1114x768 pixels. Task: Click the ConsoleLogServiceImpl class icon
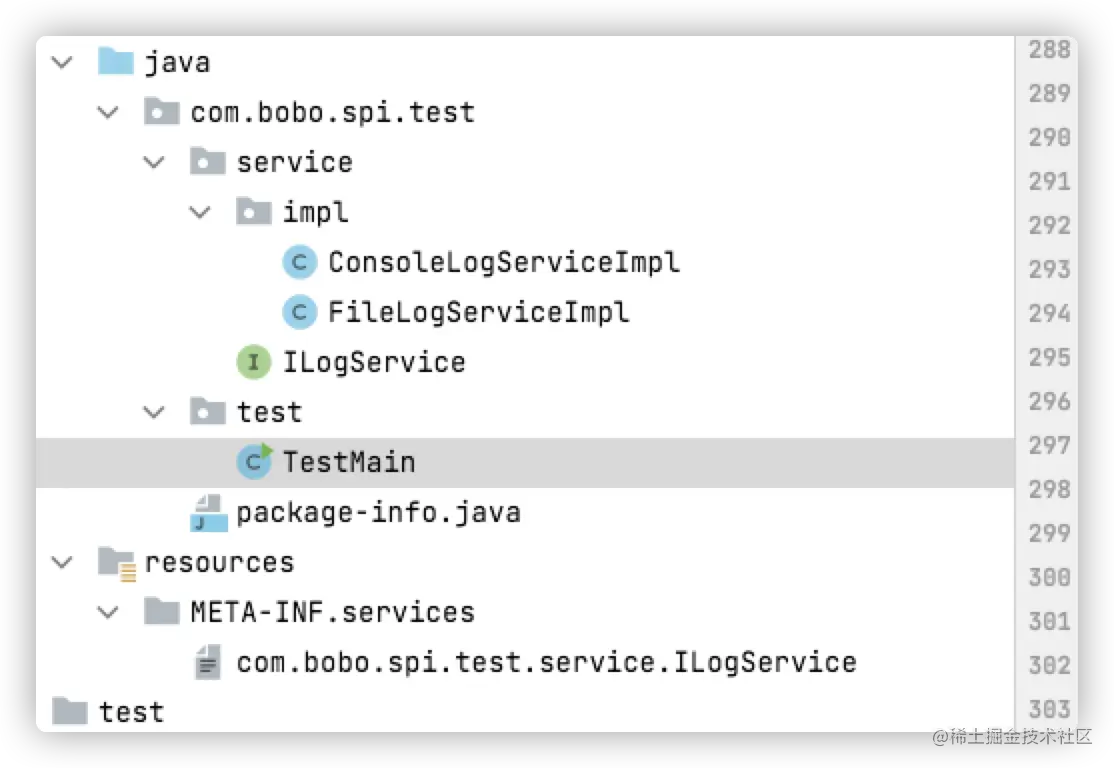pyautogui.click(x=299, y=262)
